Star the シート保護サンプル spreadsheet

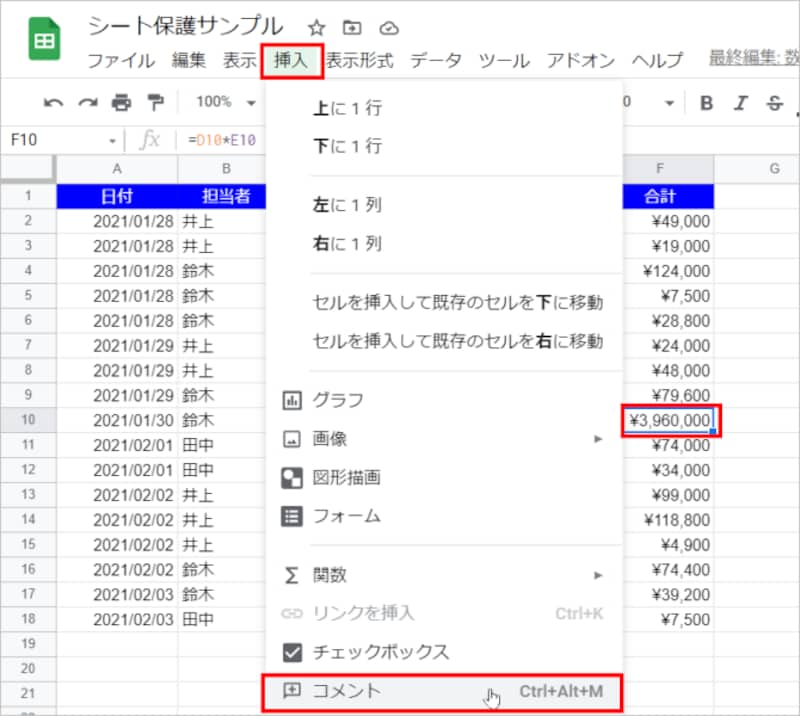(316, 29)
